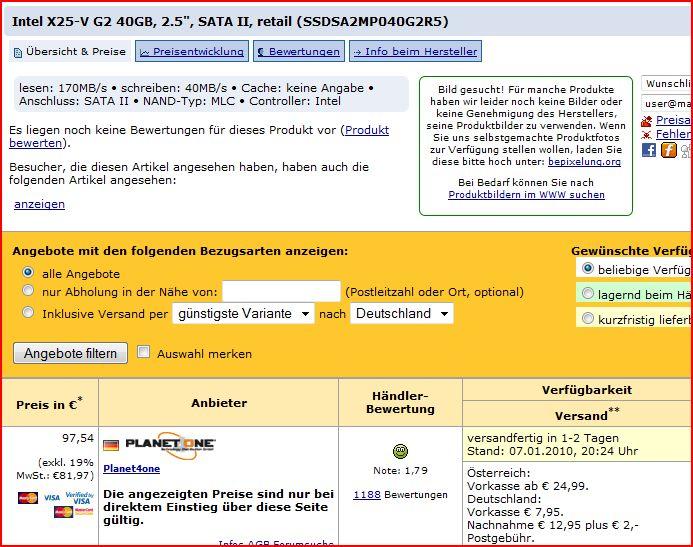This screenshot has width=693, height=547.
Task: Click the green smiley rating icon
Action: pyautogui.click(x=400, y=451)
